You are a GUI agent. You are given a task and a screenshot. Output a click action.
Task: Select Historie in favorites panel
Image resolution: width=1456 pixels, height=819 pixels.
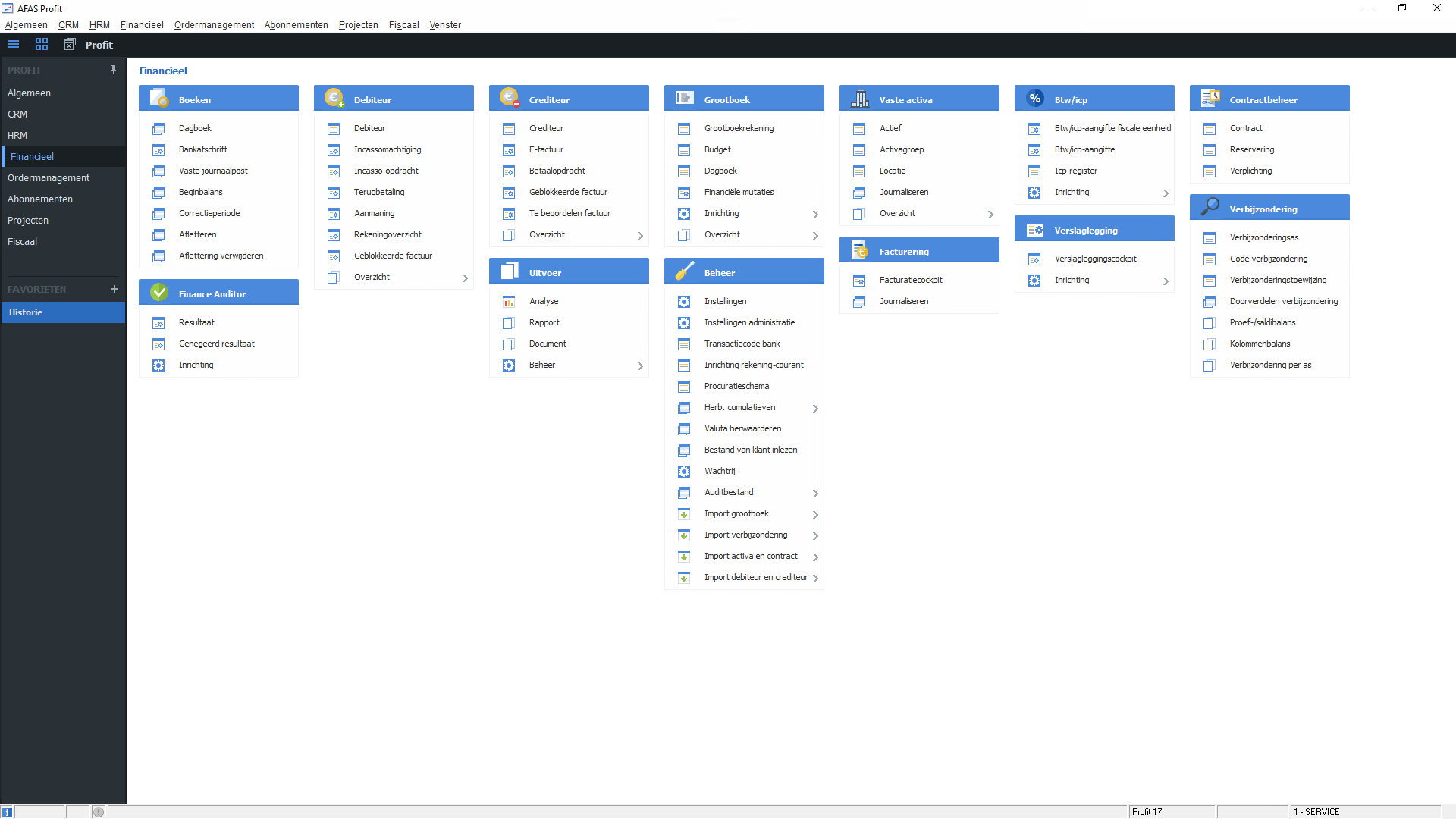click(26, 312)
